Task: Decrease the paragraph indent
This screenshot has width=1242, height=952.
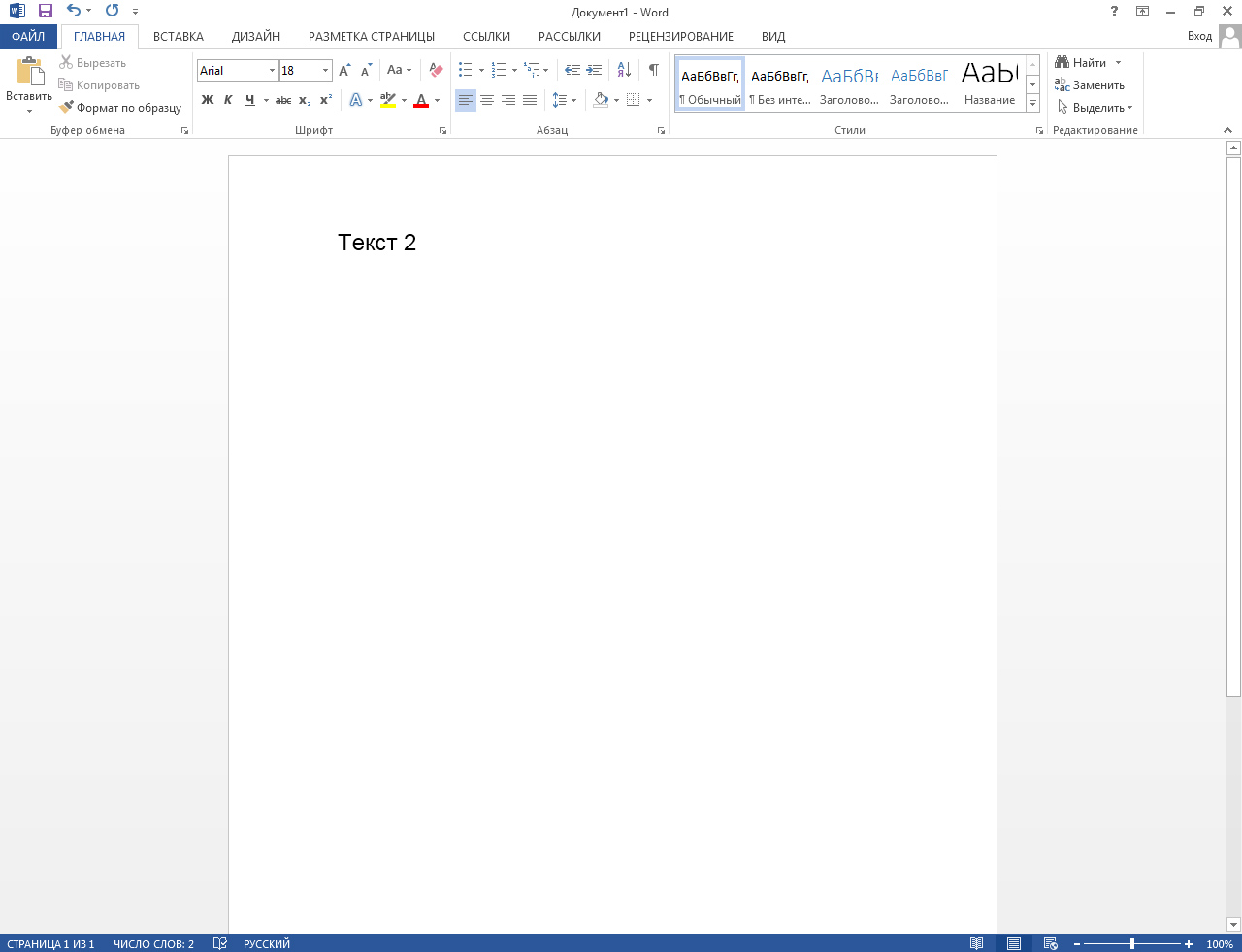Action: point(572,71)
